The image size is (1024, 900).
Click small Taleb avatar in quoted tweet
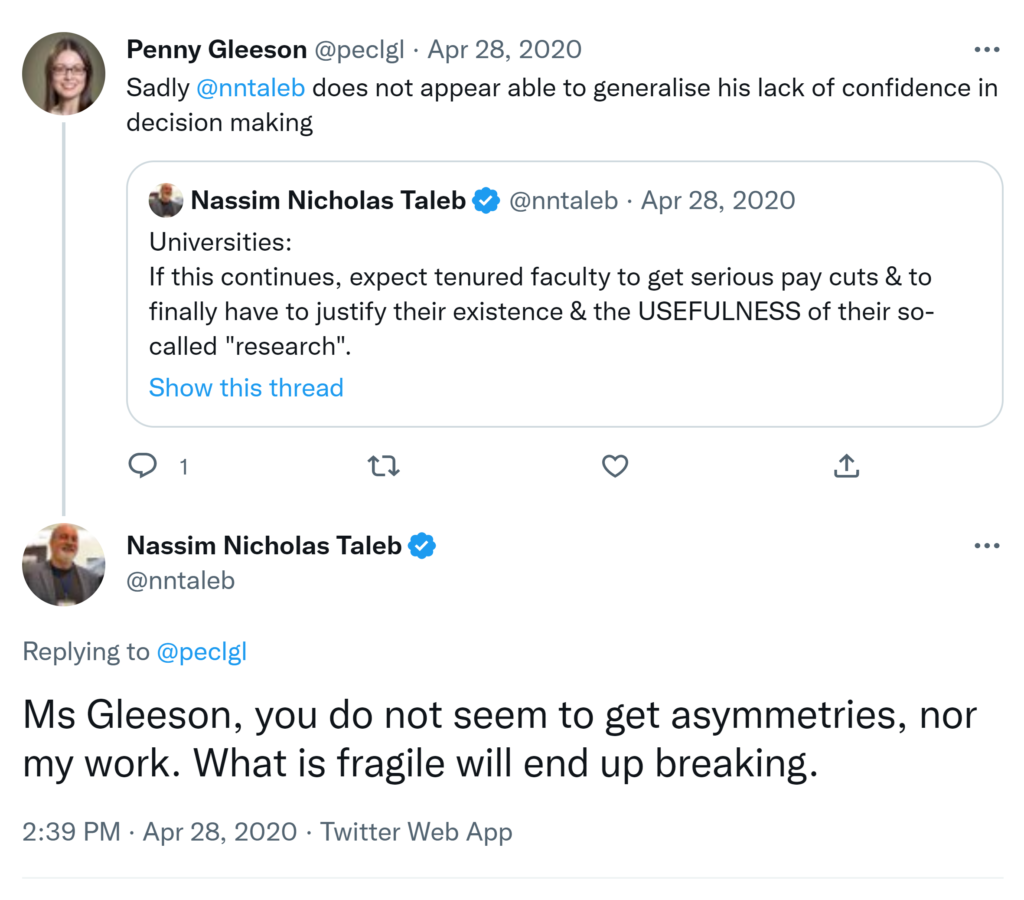coord(166,201)
